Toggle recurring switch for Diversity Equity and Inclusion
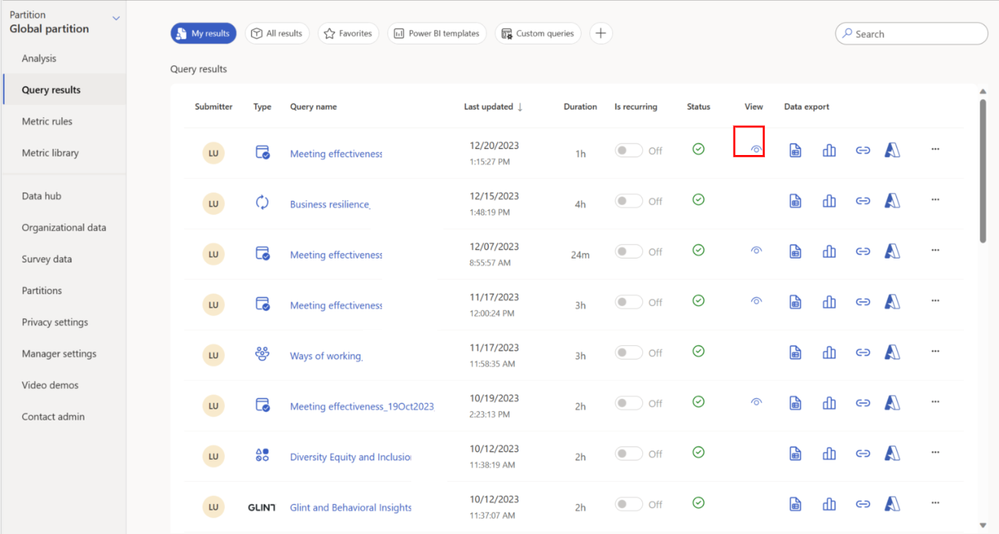 coord(628,454)
